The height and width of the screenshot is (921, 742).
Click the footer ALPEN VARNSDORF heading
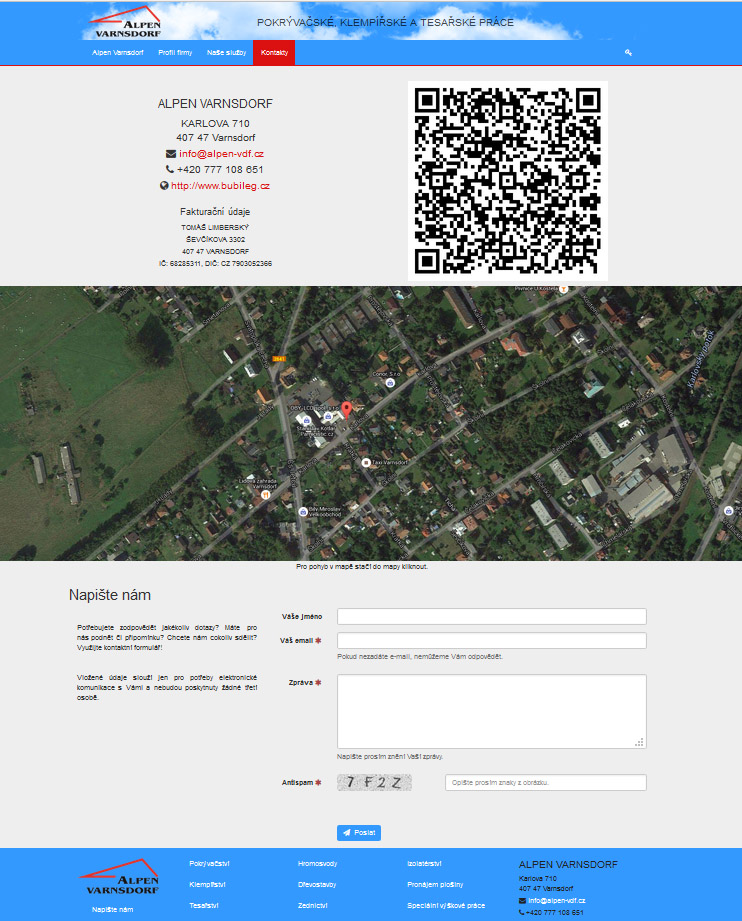click(x=568, y=865)
